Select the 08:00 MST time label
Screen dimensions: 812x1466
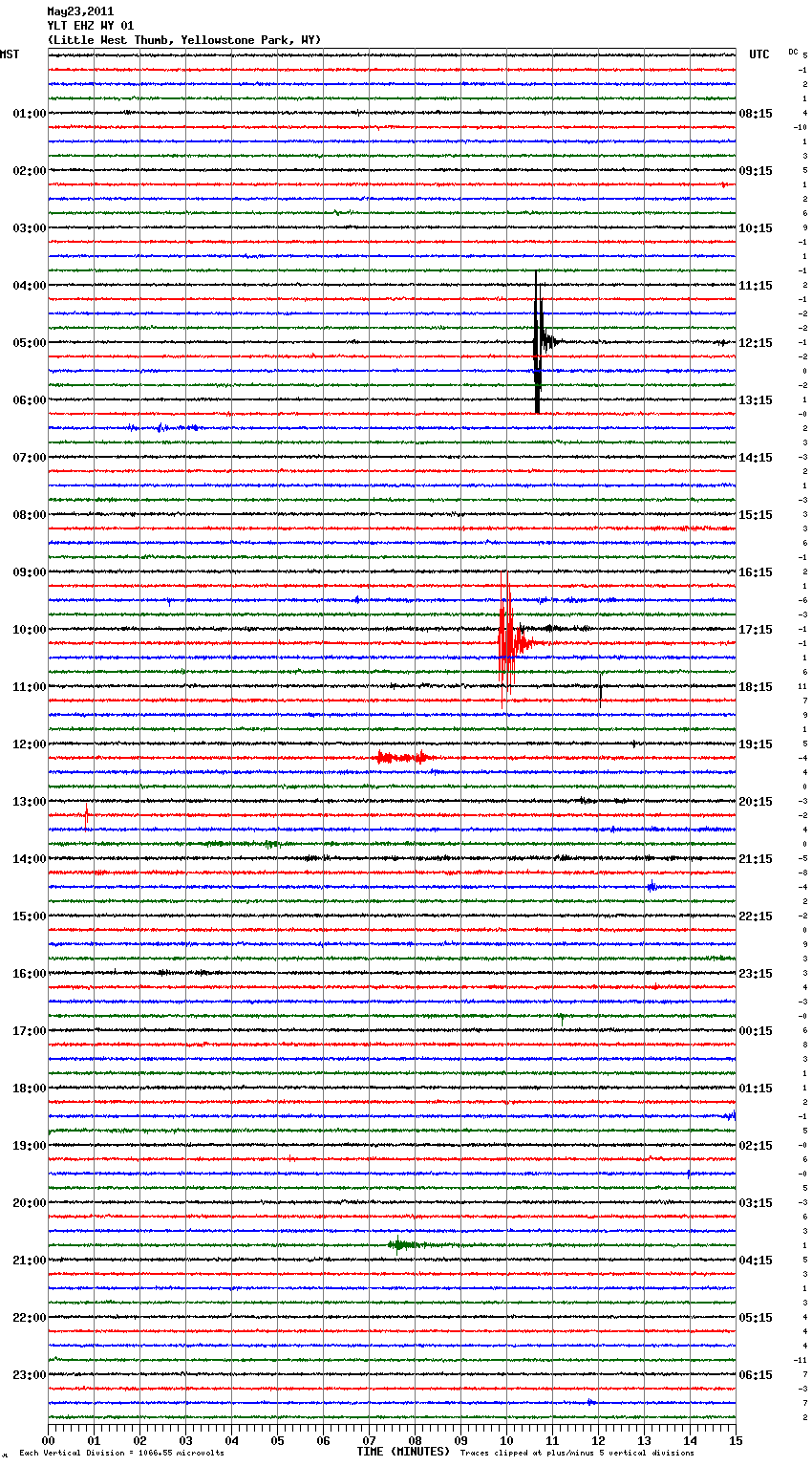pos(29,515)
